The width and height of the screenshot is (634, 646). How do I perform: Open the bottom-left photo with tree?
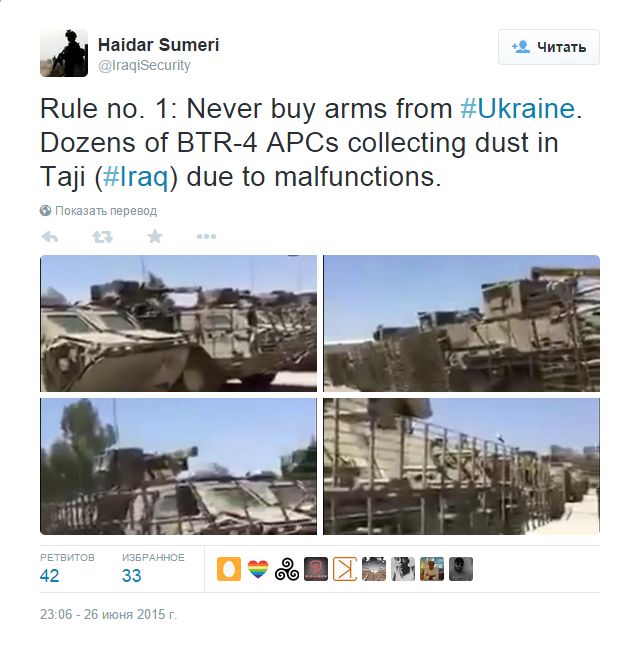(178, 466)
